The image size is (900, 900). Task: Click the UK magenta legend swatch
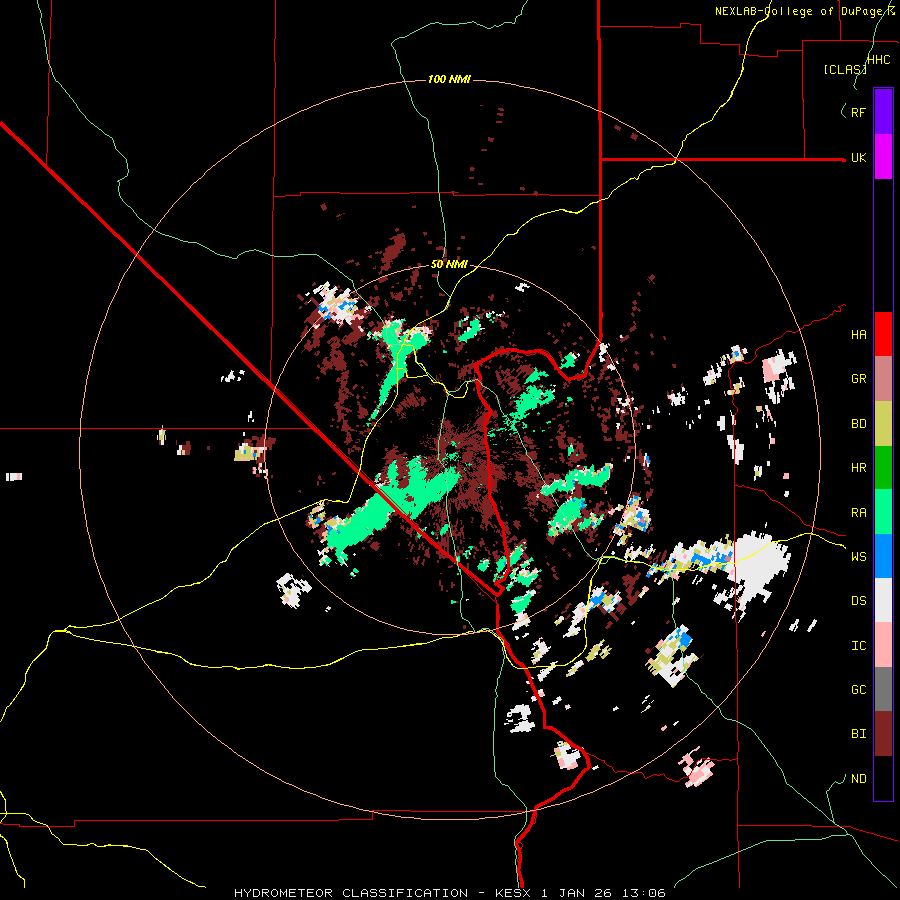point(883,157)
